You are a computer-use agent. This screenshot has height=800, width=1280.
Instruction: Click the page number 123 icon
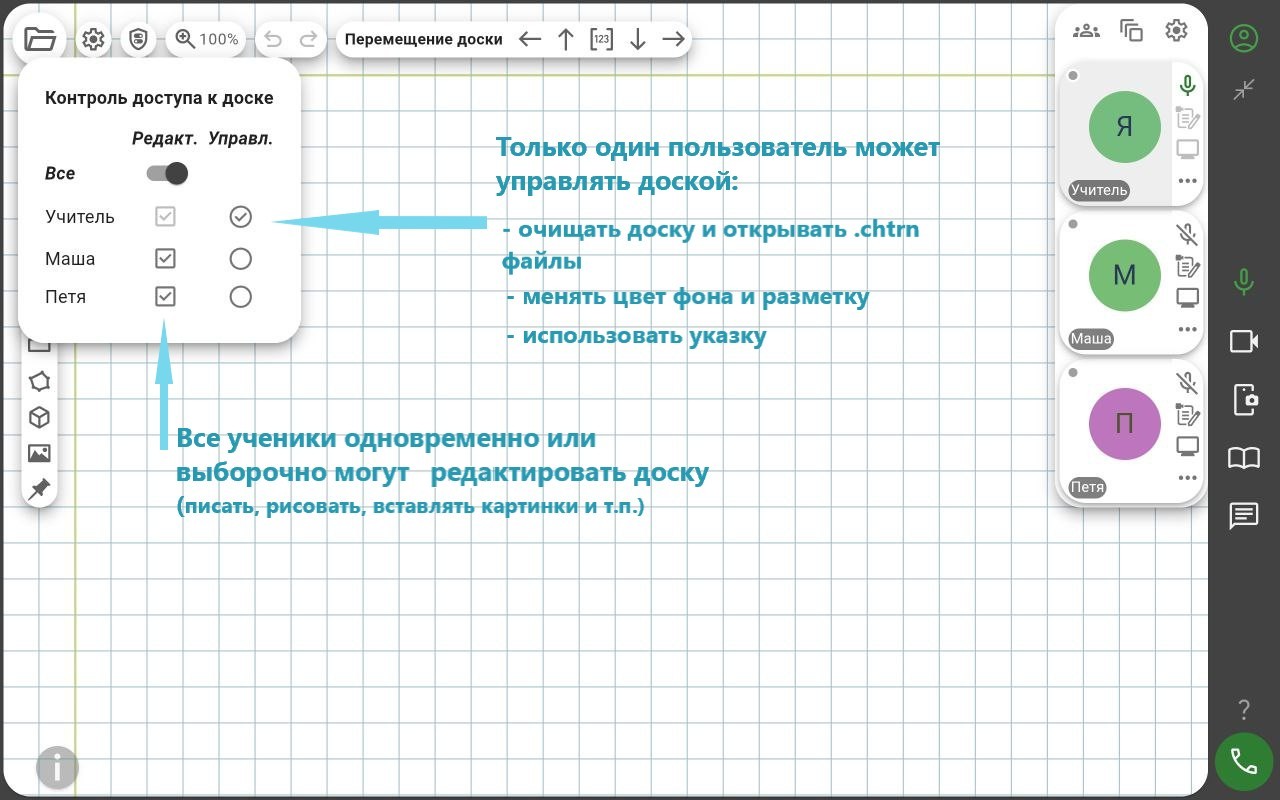(601, 39)
